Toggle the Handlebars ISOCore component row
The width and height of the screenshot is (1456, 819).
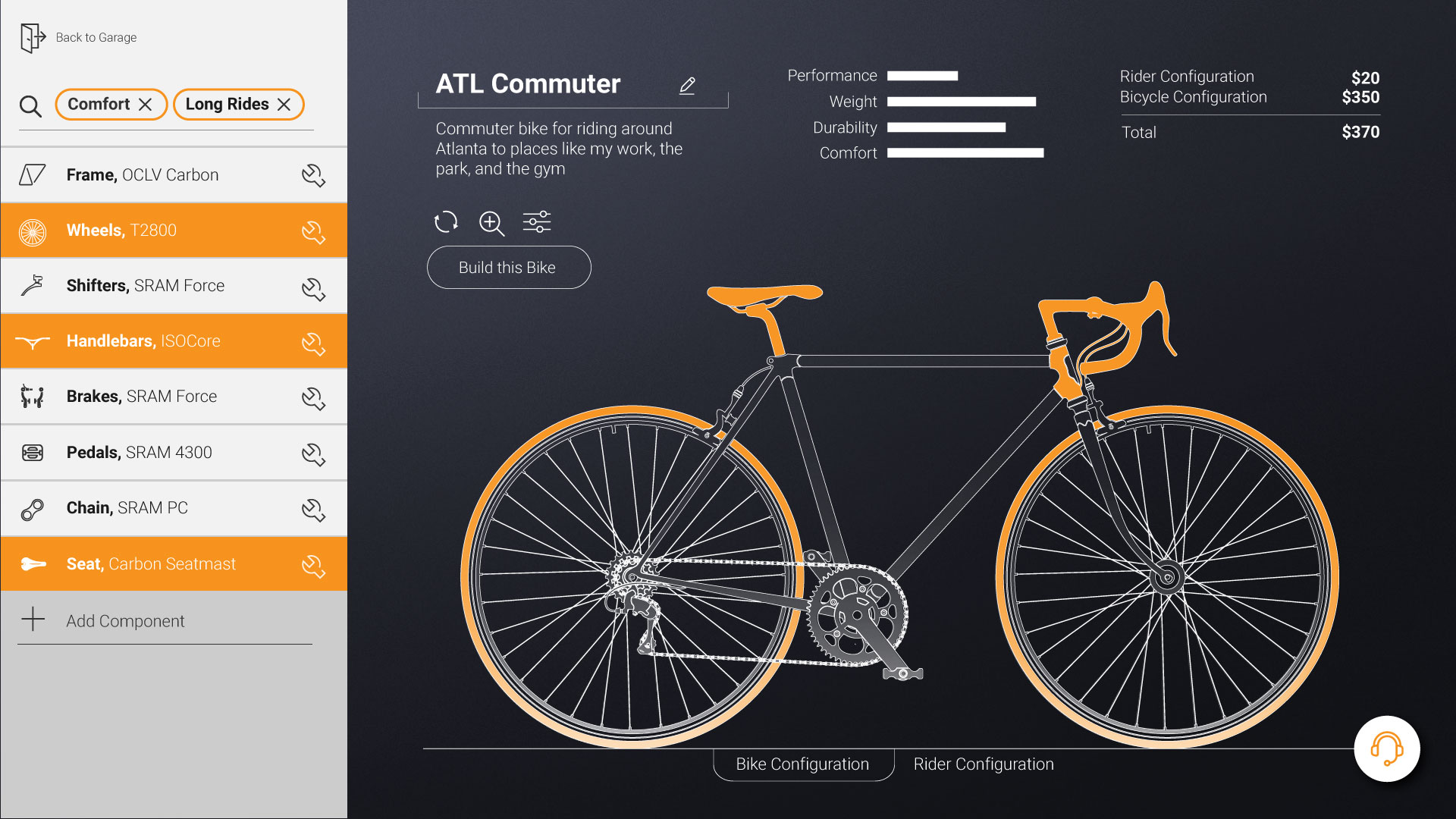[x=174, y=341]
